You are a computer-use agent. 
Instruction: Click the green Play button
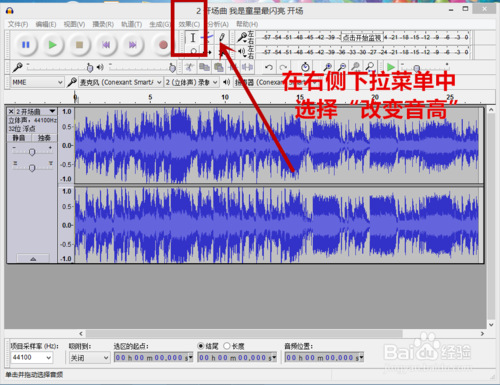52,45
